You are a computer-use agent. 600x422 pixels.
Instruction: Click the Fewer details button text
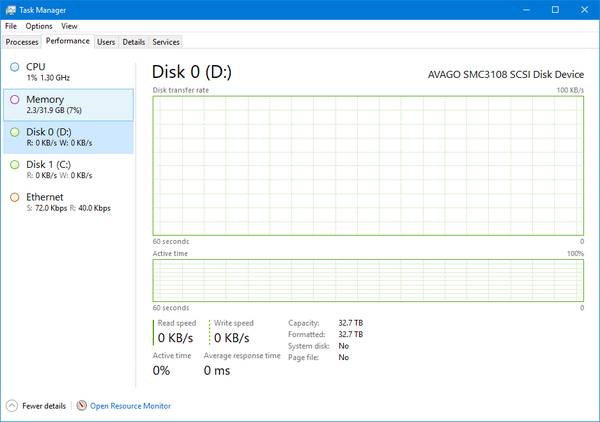[x=43, y=406]
